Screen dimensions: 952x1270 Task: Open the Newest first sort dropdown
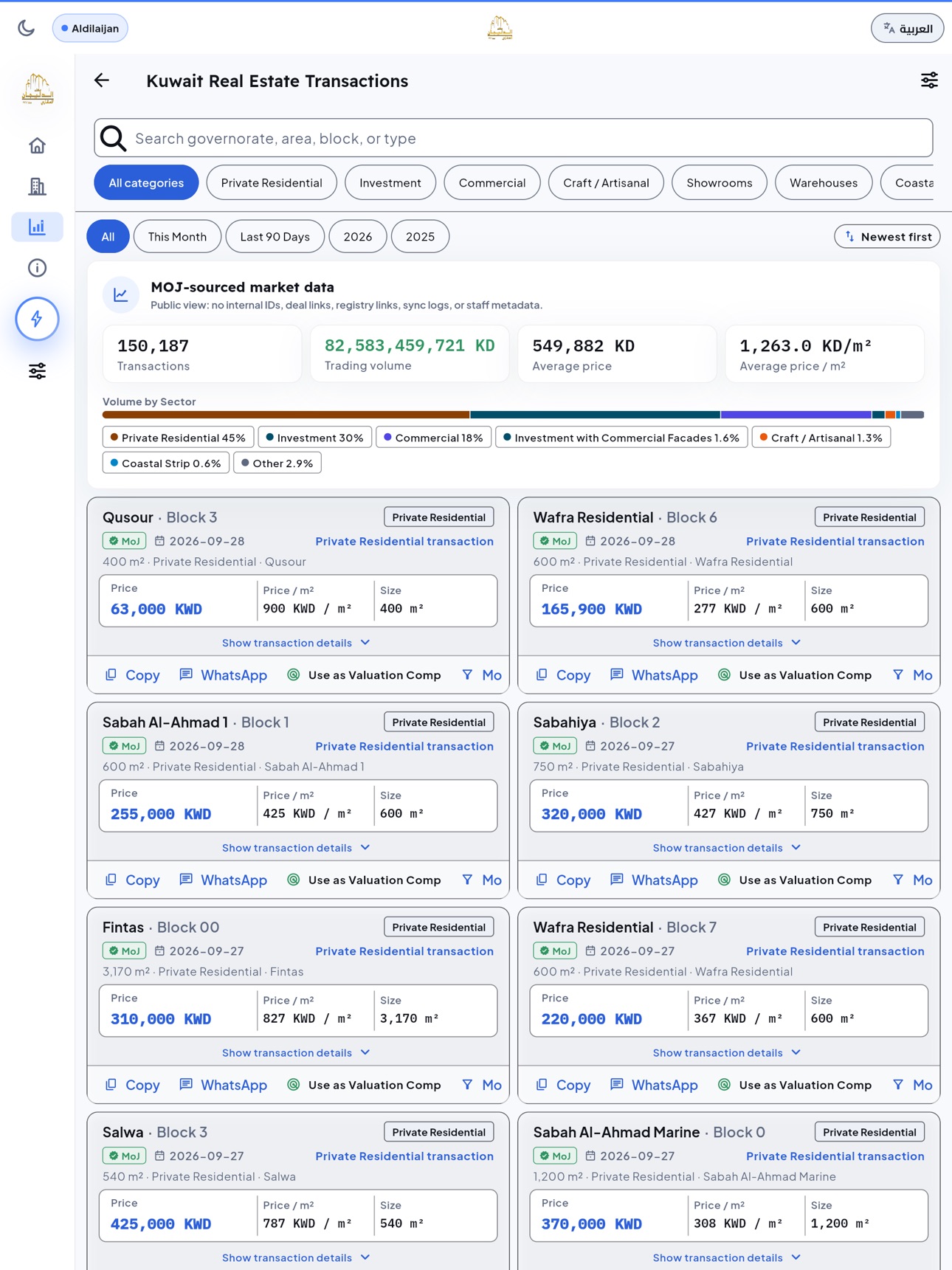pos(887,236)
